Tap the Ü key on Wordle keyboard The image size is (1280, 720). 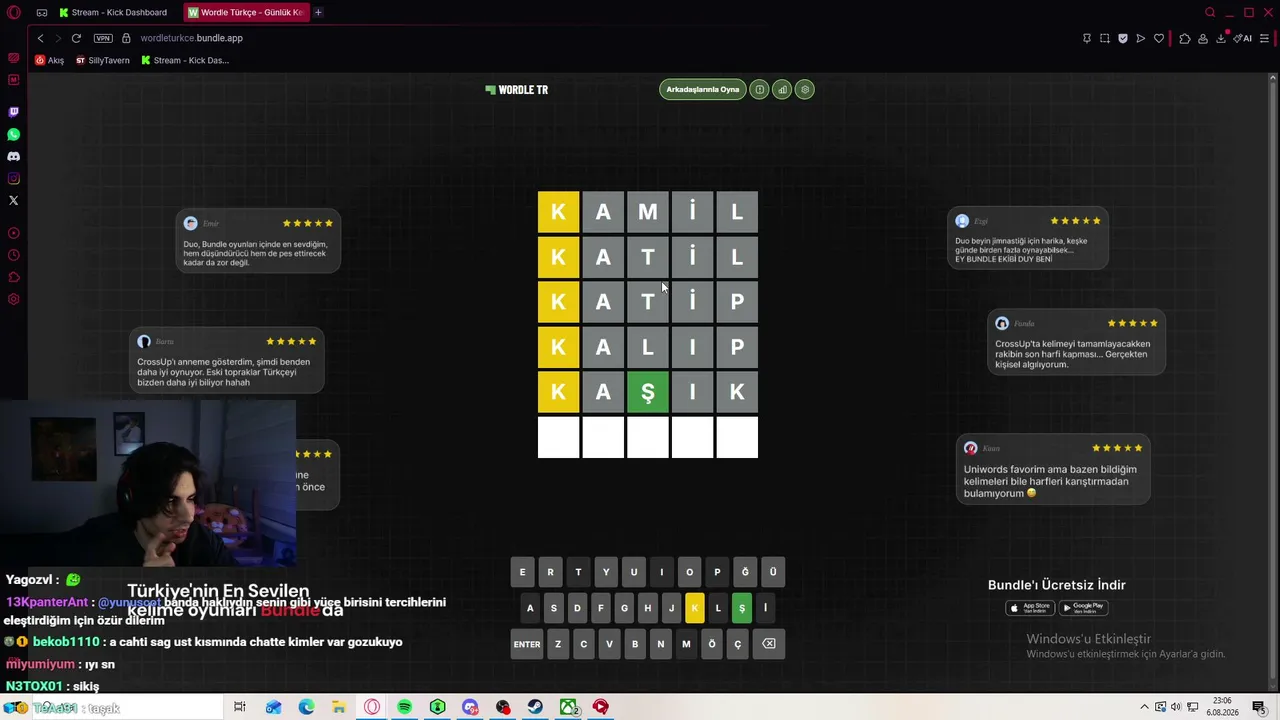pyautogui.click(x=773, y=572)
